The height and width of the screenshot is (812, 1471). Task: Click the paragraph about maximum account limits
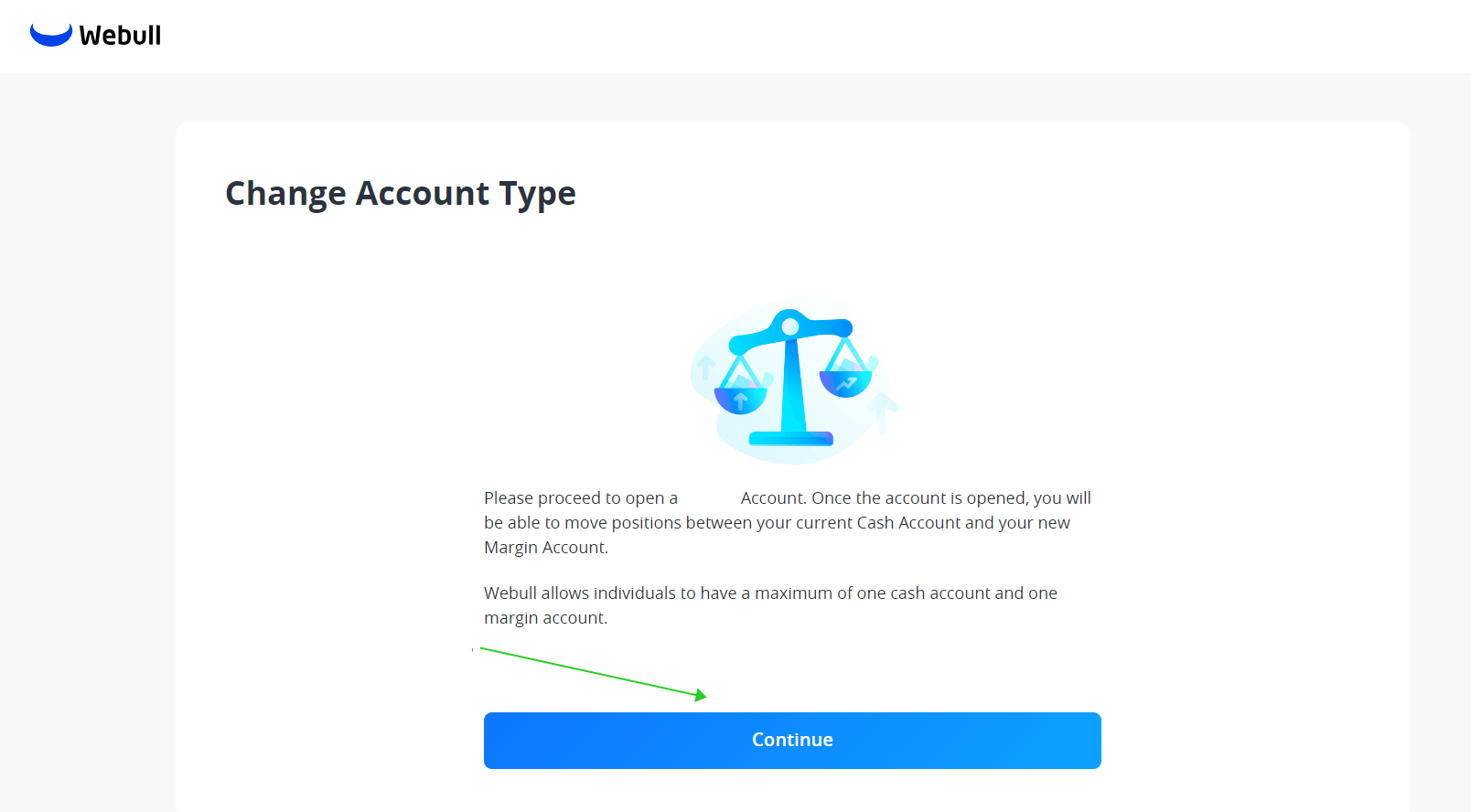coord(769,604)
